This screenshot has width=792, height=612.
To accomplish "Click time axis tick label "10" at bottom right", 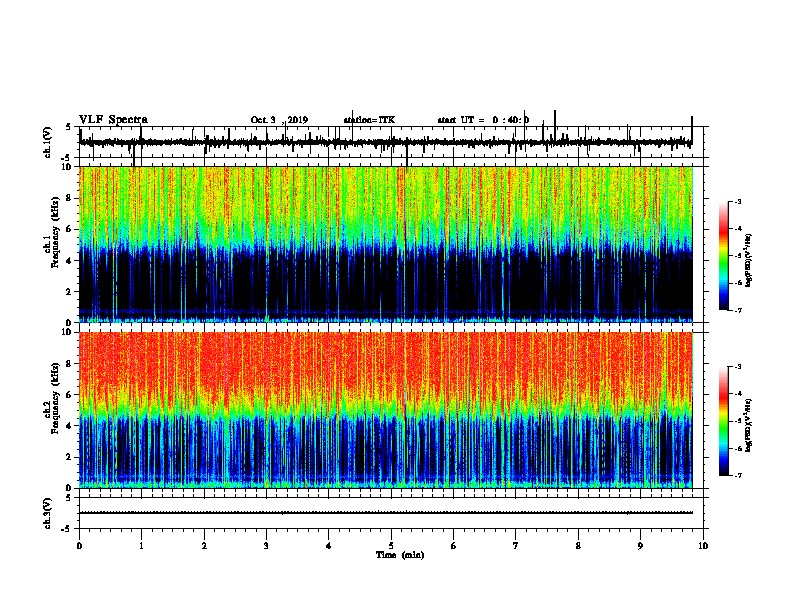I will coord(703,546).
